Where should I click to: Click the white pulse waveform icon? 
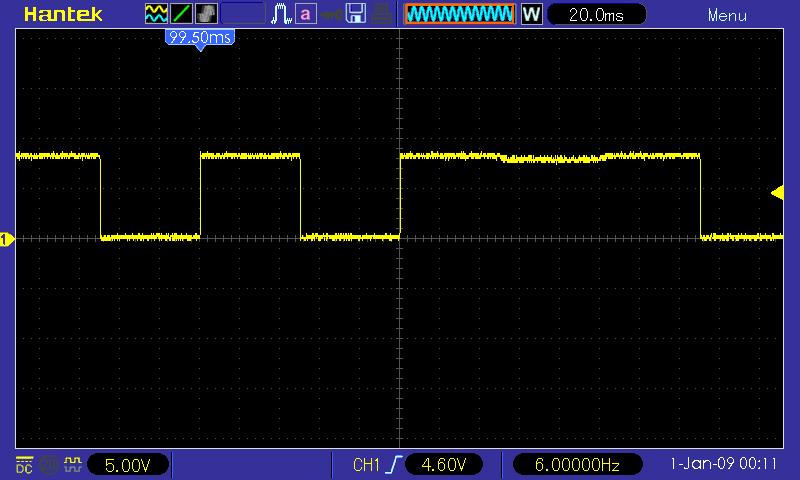(x=281, y=14)
